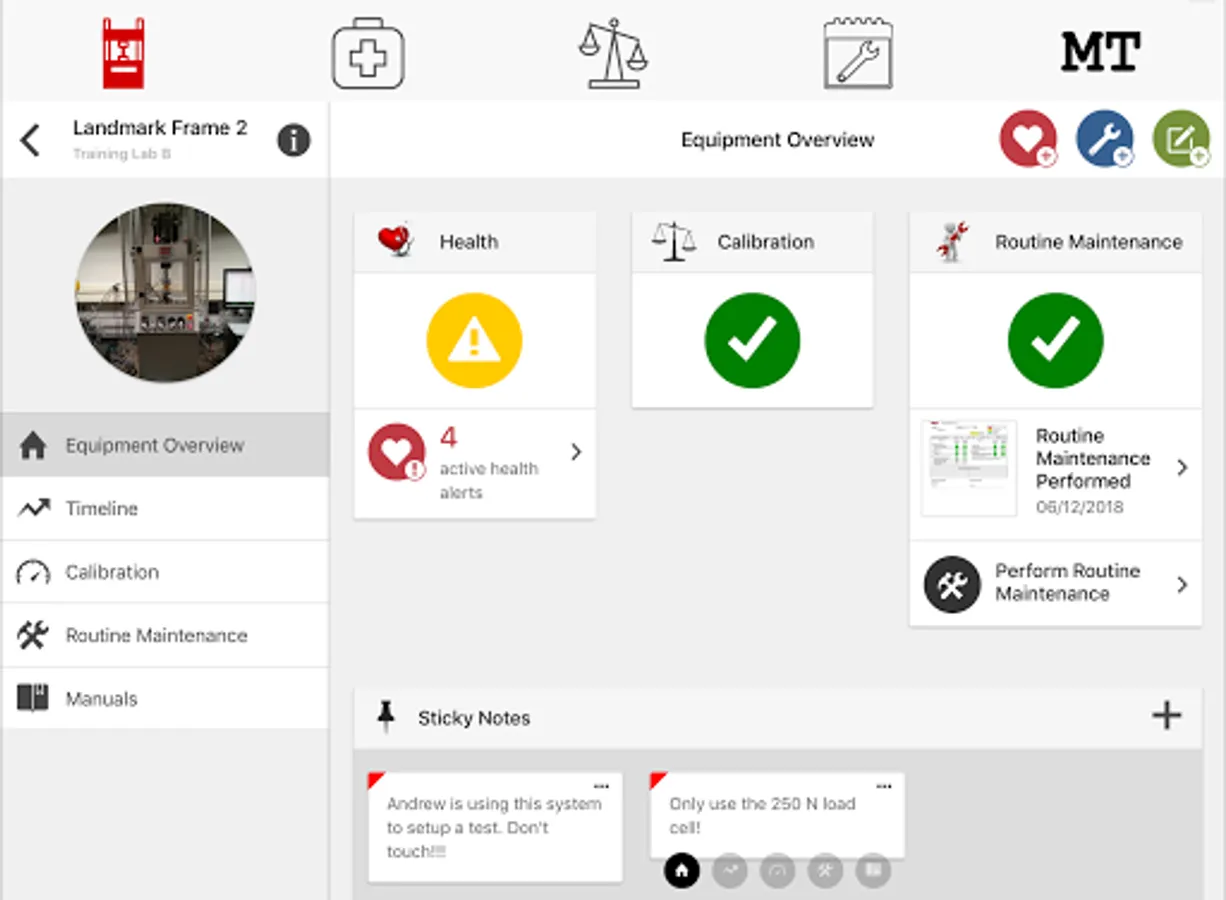
Task: Open the first-aid health kit icon
Action: pyautogui.click(x=368, y=53)
